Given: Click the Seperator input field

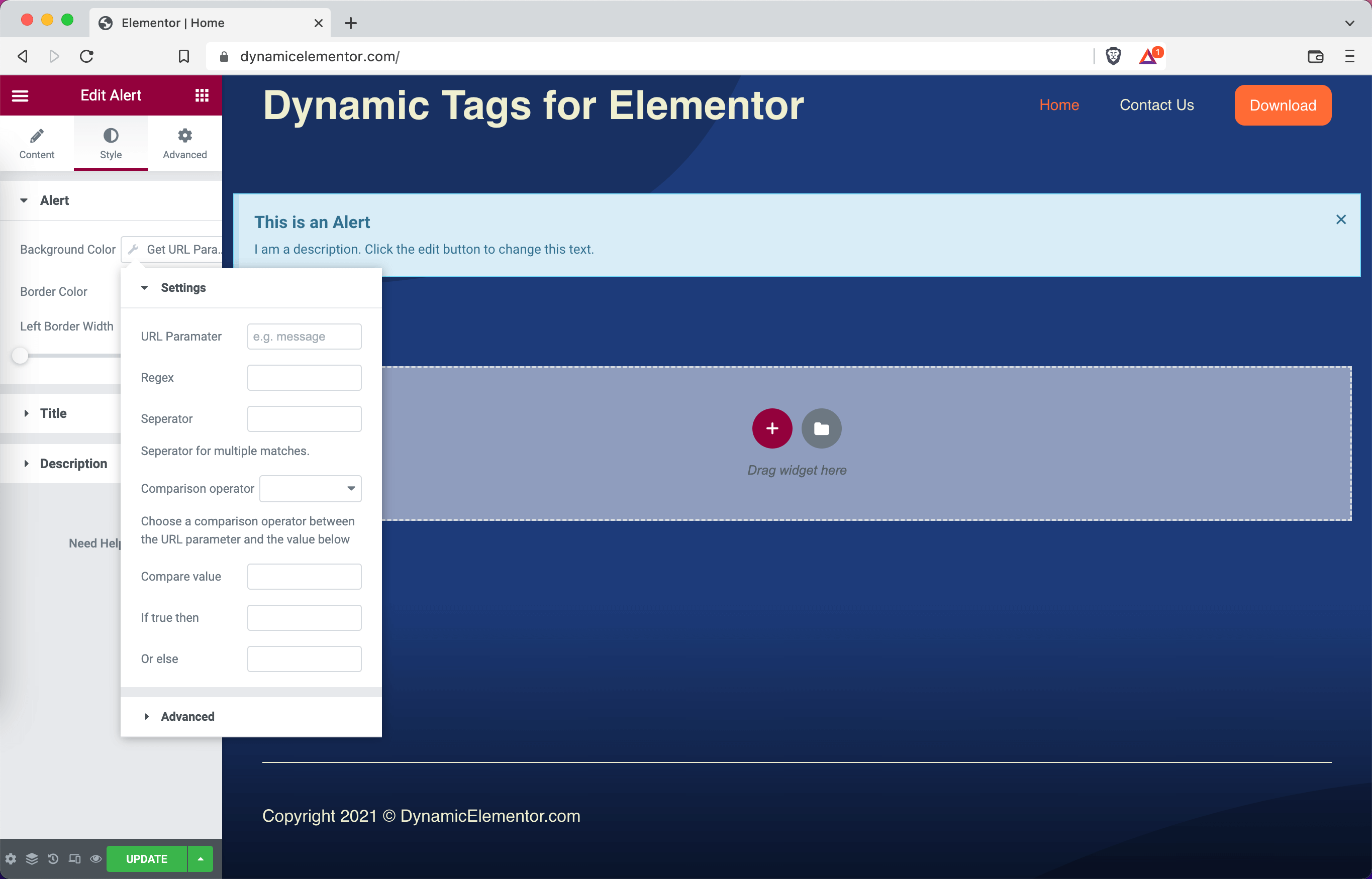Looking at the screenshot, I should pyautogui.click(x=305, y=419).
